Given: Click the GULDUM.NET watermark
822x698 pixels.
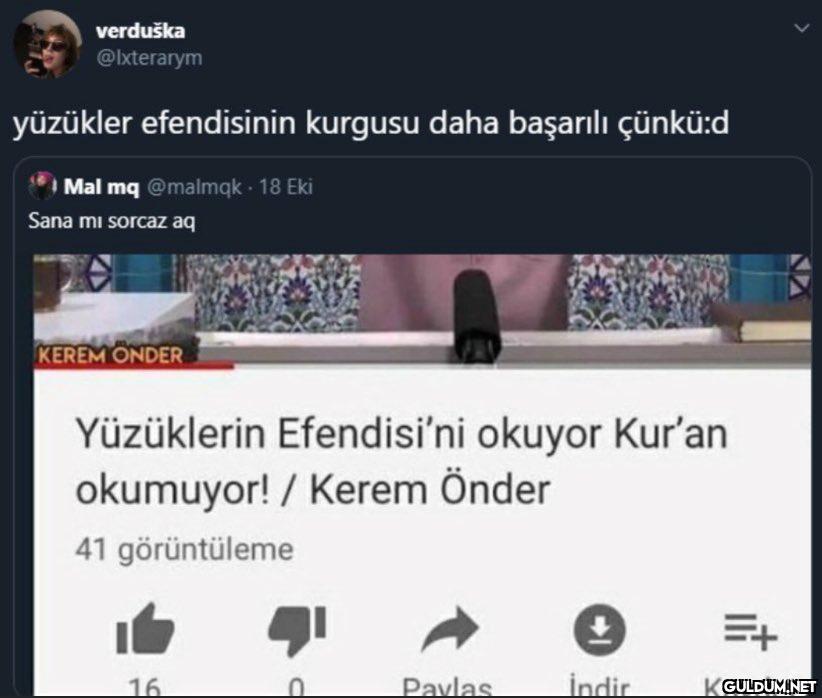Looking at the screenshot, I should point(769,685).
